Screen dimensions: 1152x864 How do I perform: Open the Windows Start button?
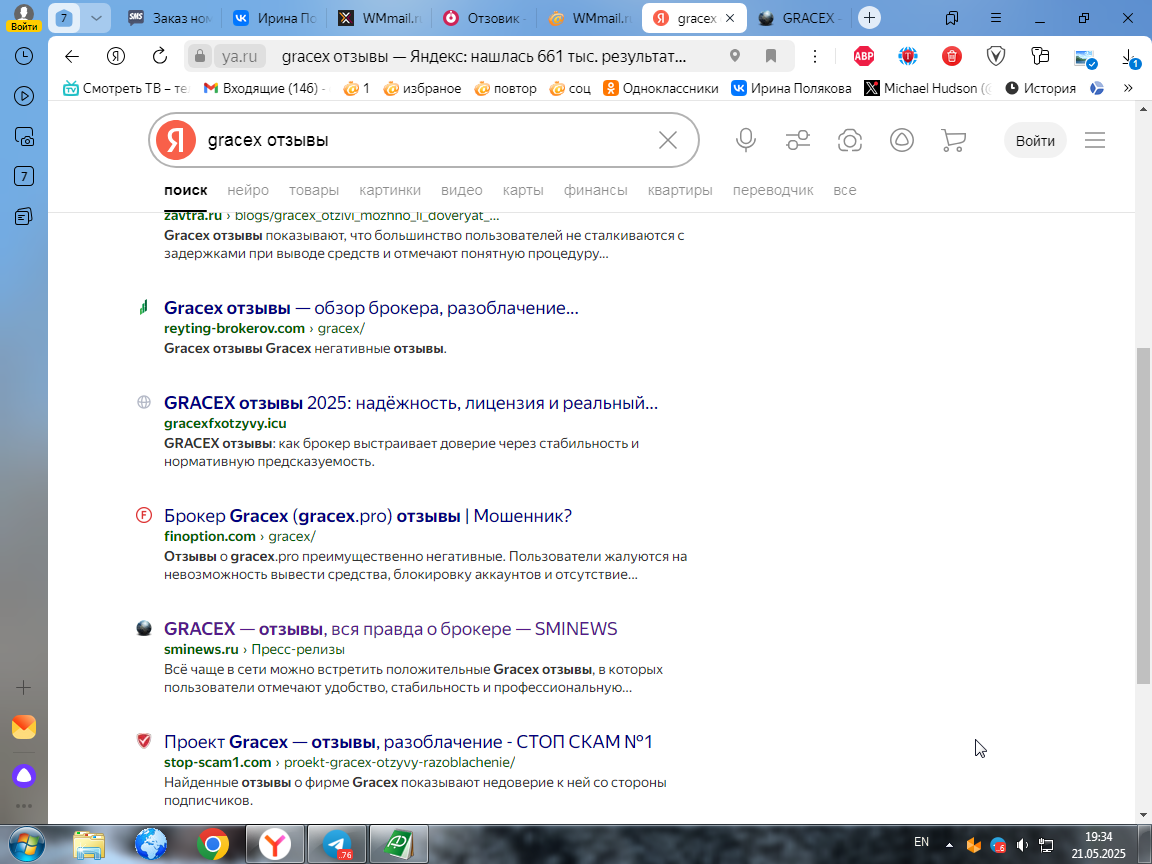pos(26,844)
